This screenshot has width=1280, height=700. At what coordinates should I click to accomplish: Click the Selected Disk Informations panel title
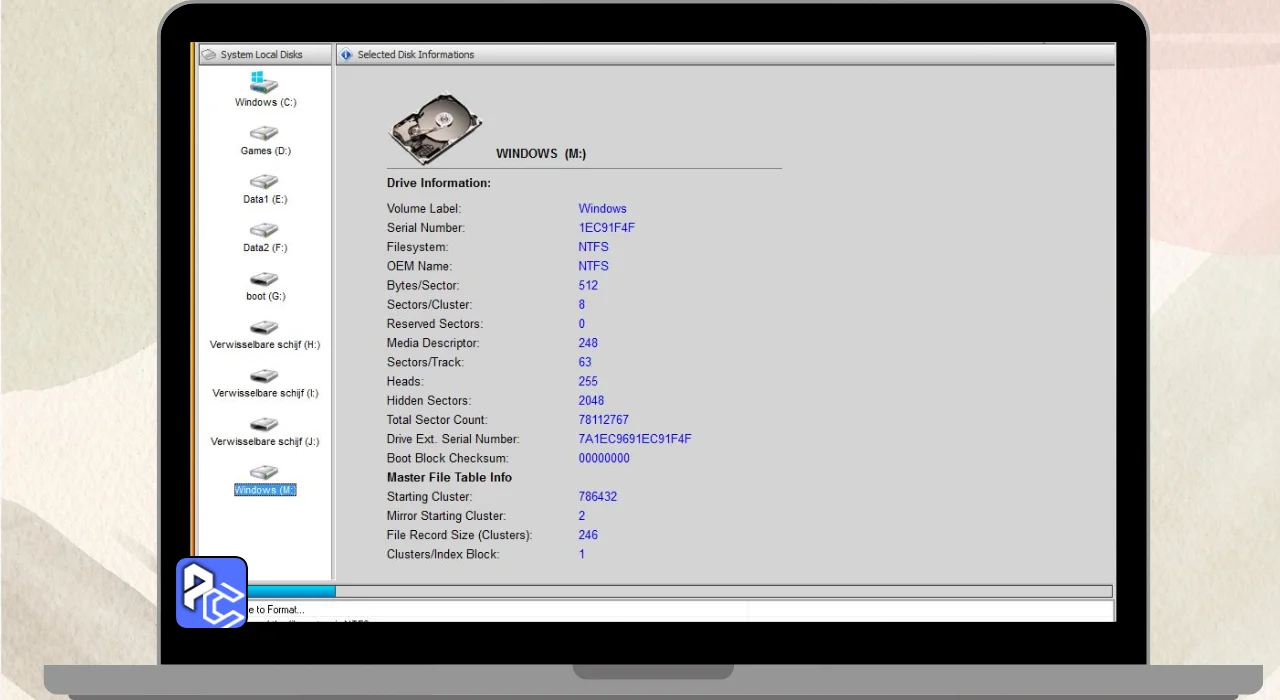(415, 55)
